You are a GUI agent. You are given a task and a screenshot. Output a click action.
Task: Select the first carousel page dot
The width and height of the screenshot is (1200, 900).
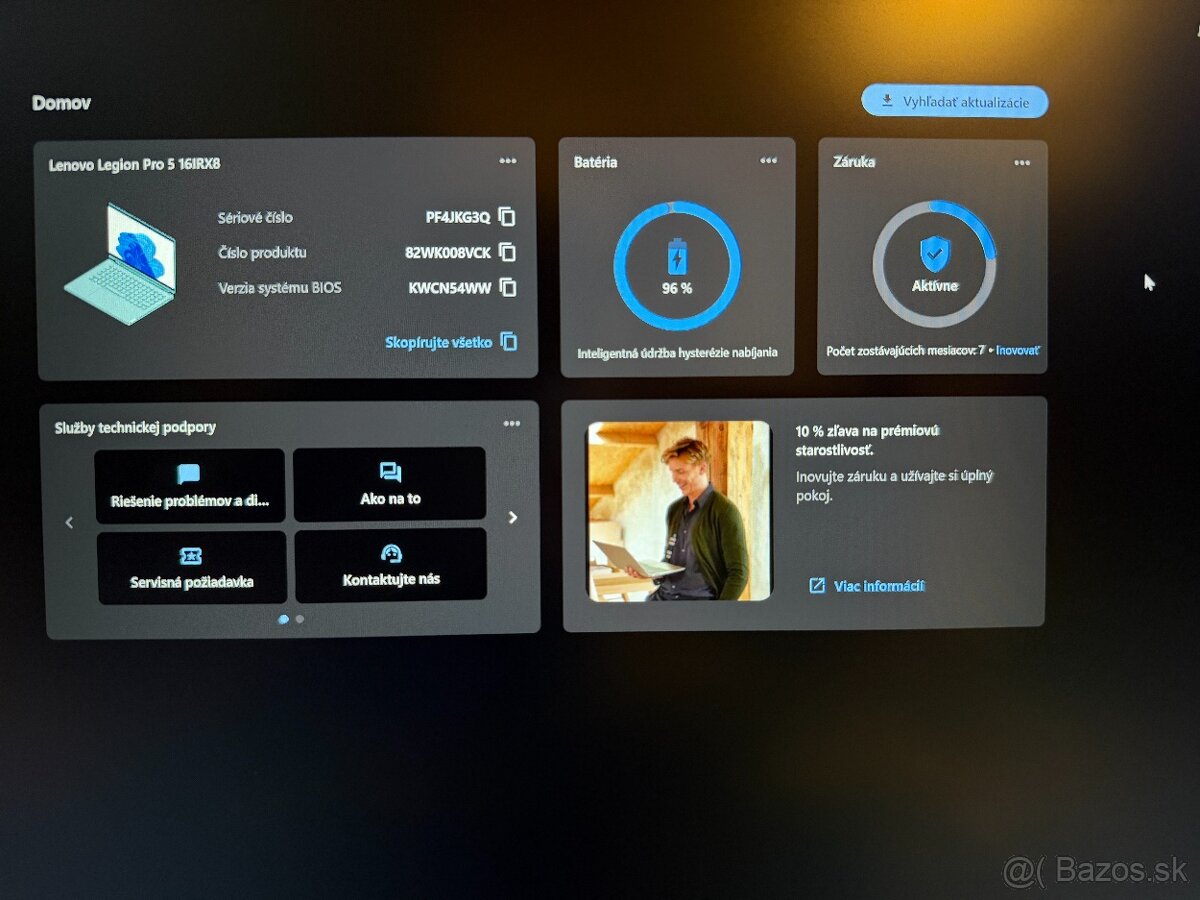tap(284, 619)
